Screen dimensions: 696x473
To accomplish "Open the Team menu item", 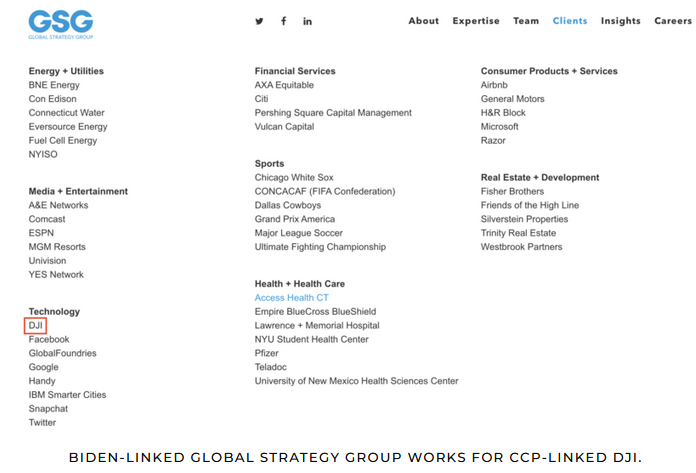I will 526,21.
